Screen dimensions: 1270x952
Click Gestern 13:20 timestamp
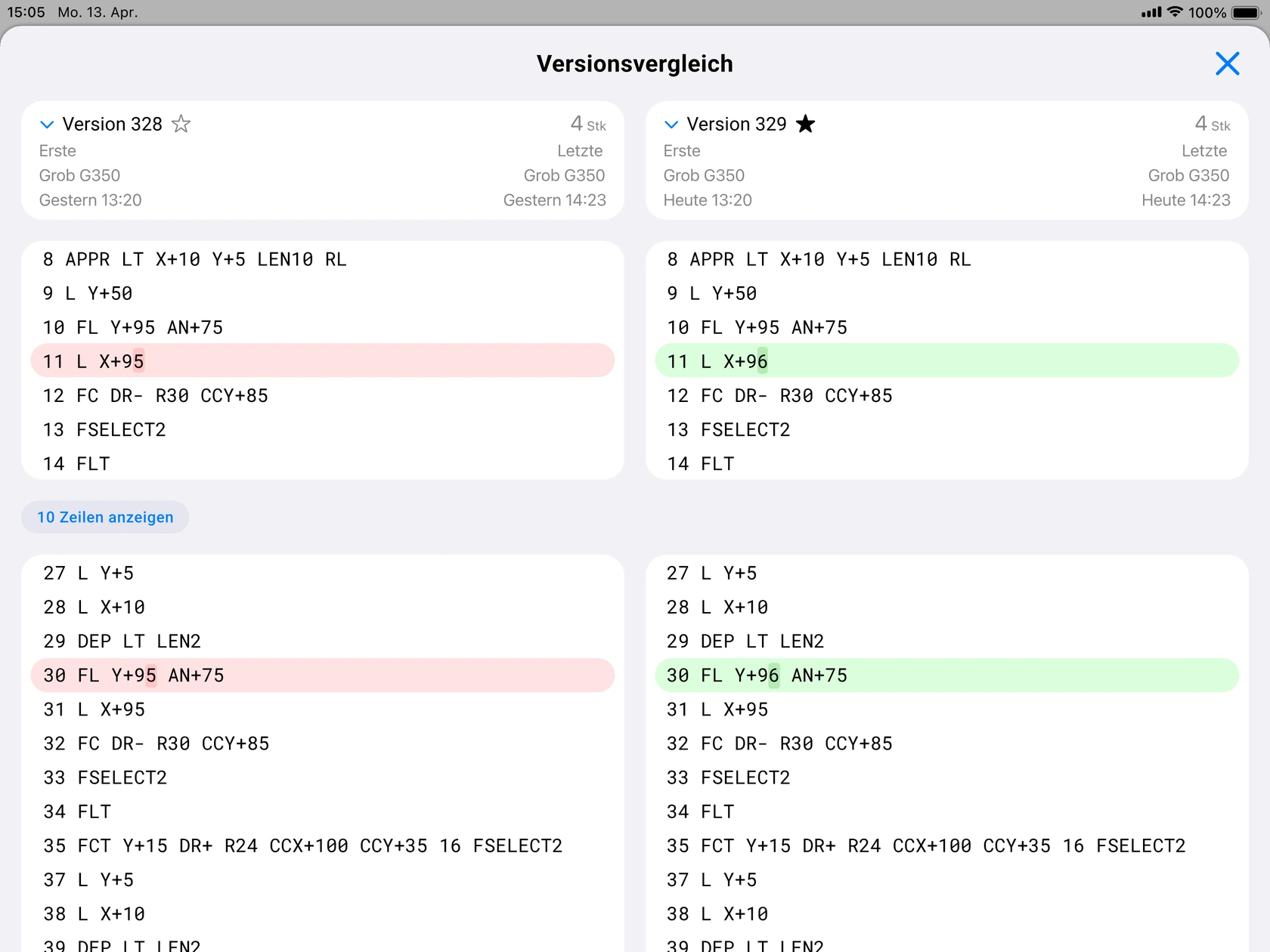[91, 200]
